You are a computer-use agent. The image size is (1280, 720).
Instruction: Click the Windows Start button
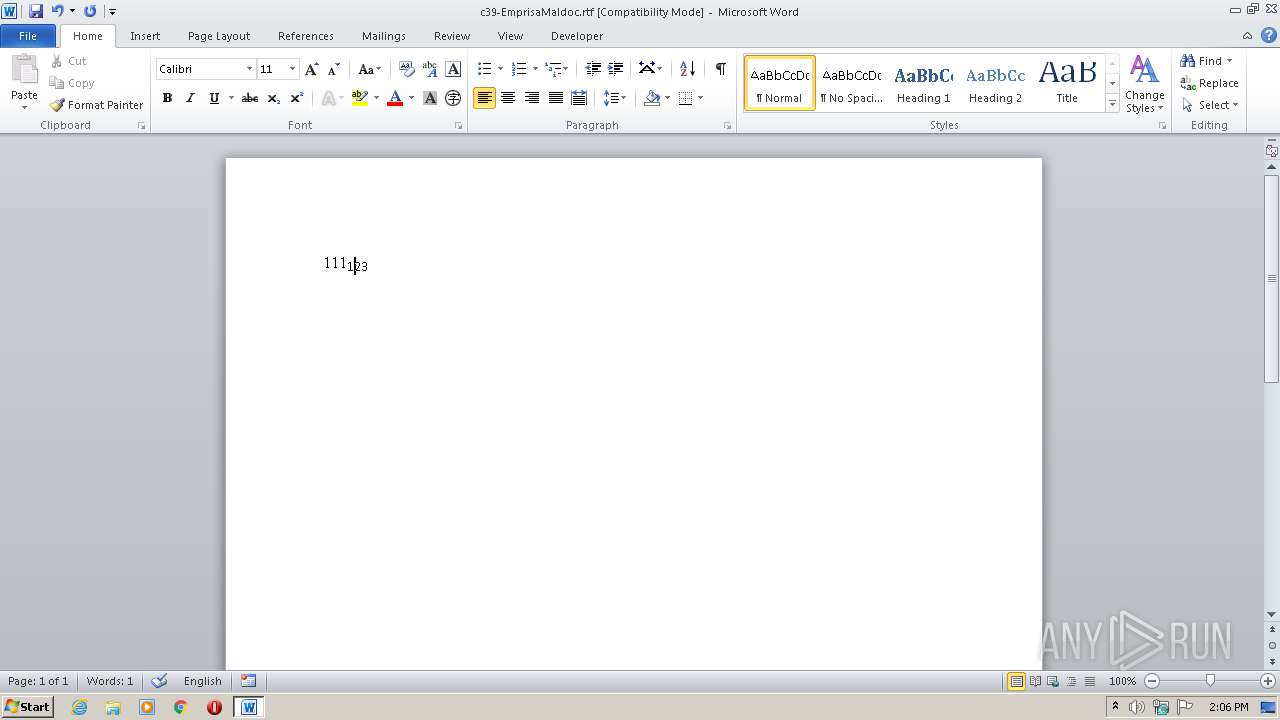coord(27,707)
